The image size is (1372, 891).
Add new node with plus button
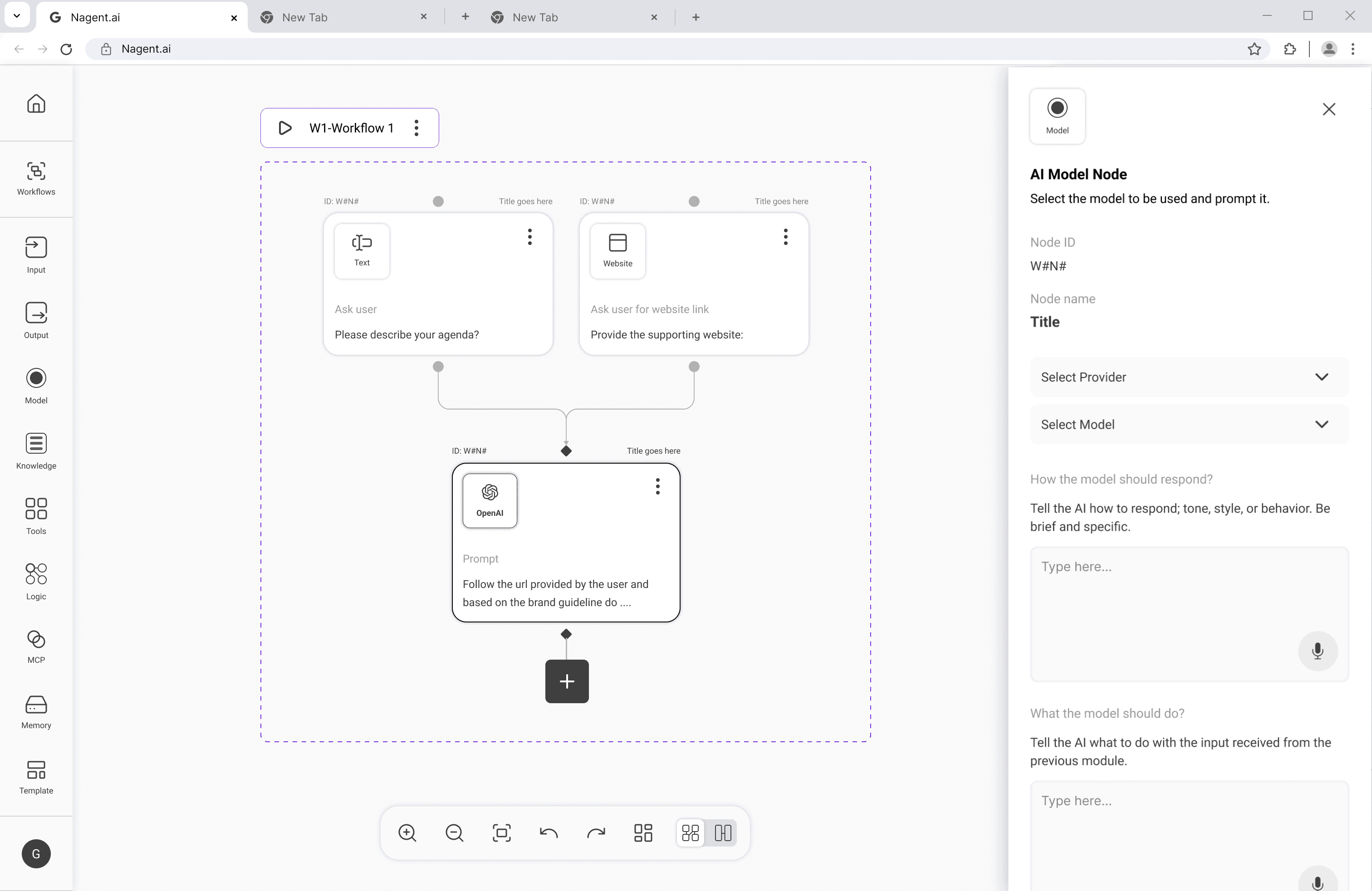pyautogui.click(x=567, y=681)
